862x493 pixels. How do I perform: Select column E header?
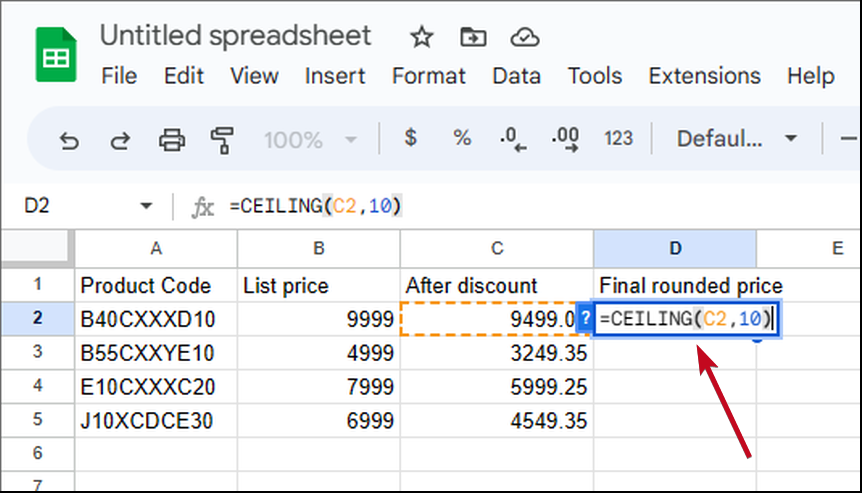point(809,248)
